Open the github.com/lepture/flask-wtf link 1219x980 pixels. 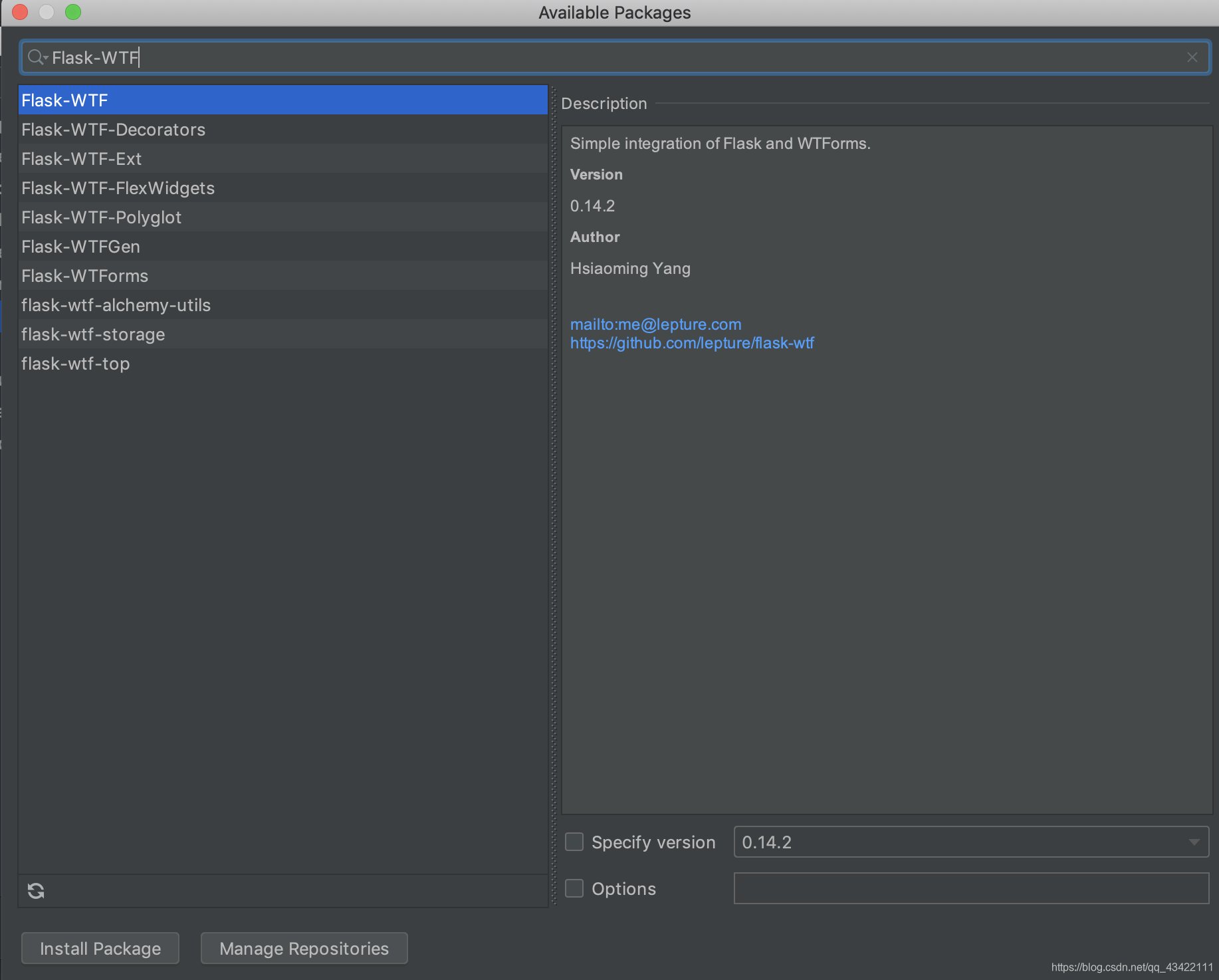tap(692, 343)
